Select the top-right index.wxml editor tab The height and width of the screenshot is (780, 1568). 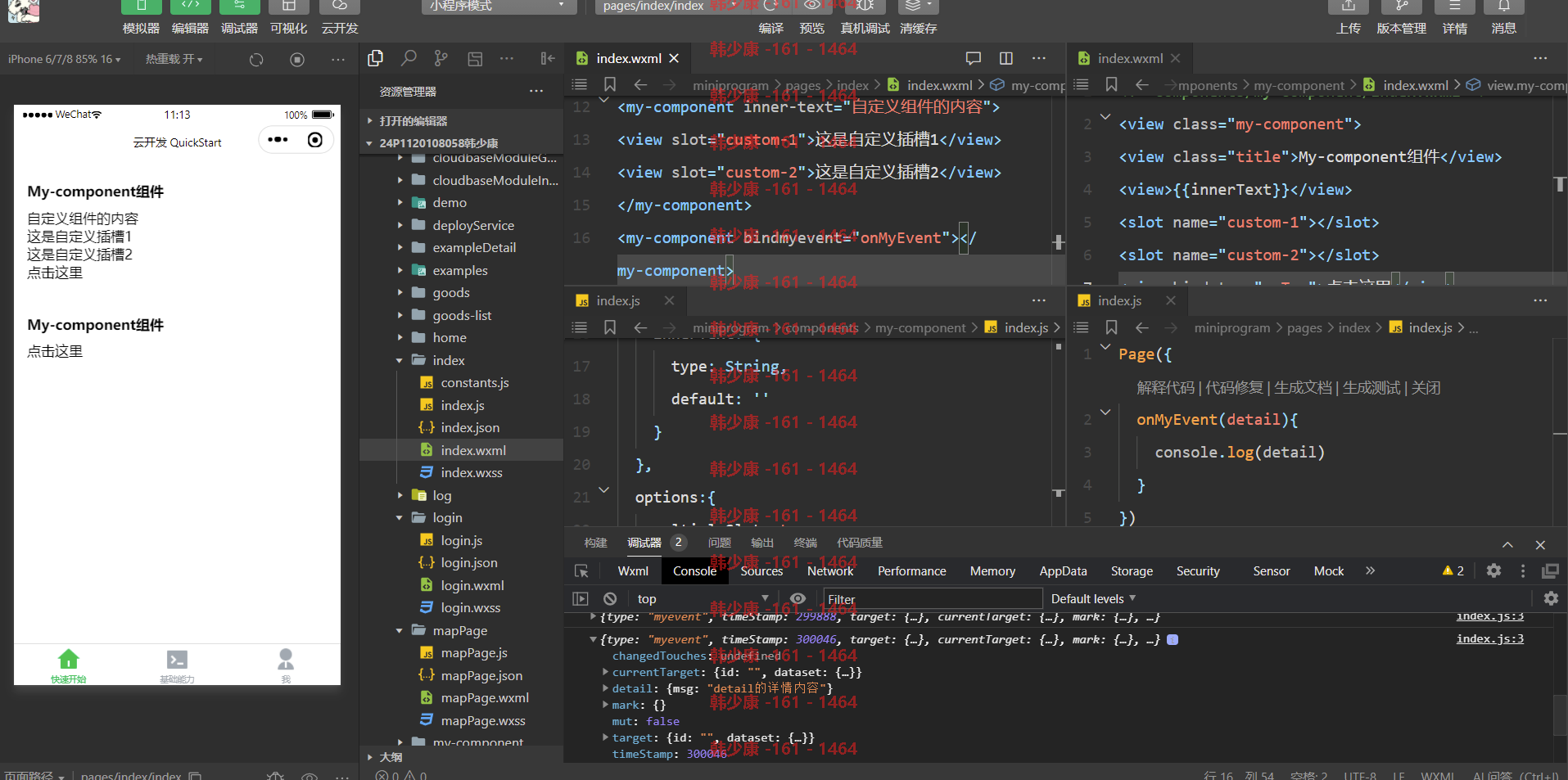pos(1129,58)
